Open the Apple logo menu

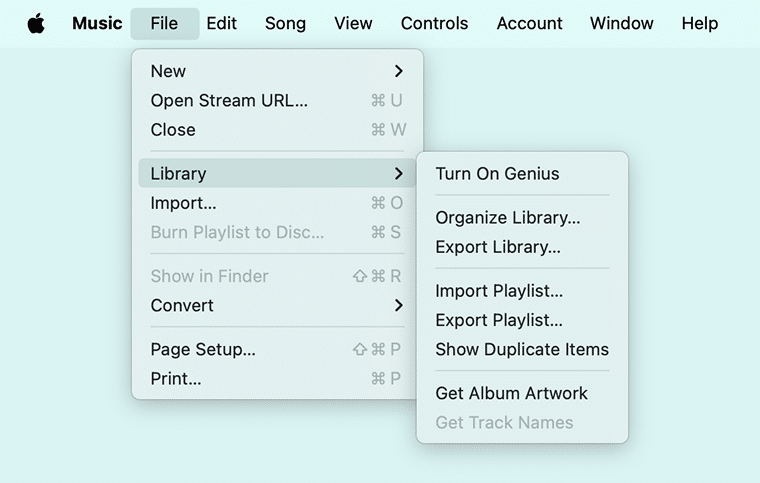pyautogui.click(x=36, y=23)
